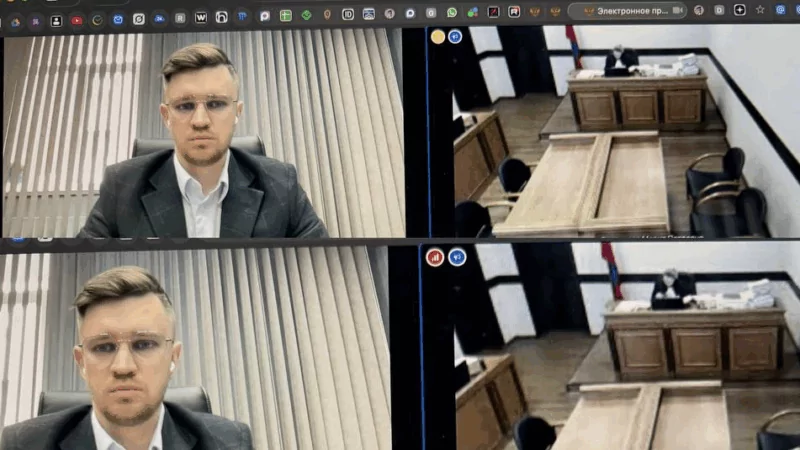Open the black W icon tab
This screenshot has height=450, width=800.
[201, 17]
